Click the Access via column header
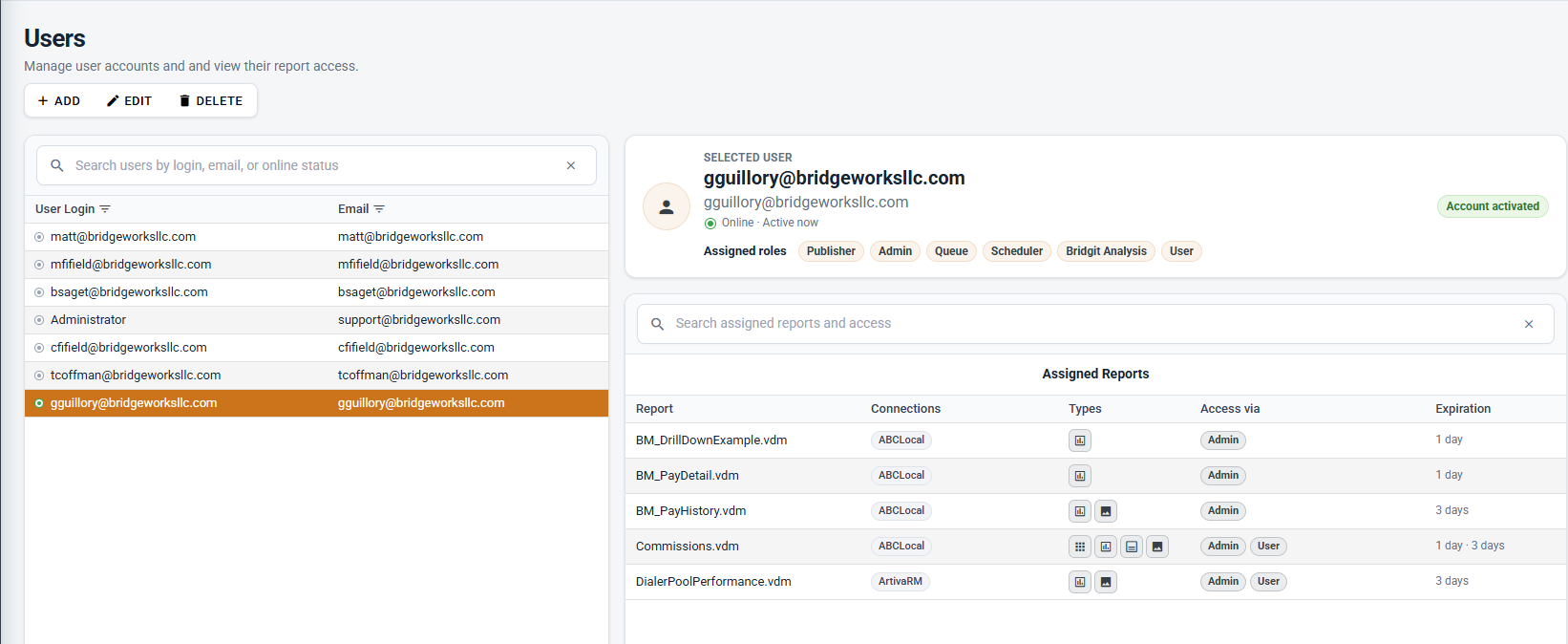Viewport: 1568px width, 644px height. pyautogui.click(x=1230, y=409)
